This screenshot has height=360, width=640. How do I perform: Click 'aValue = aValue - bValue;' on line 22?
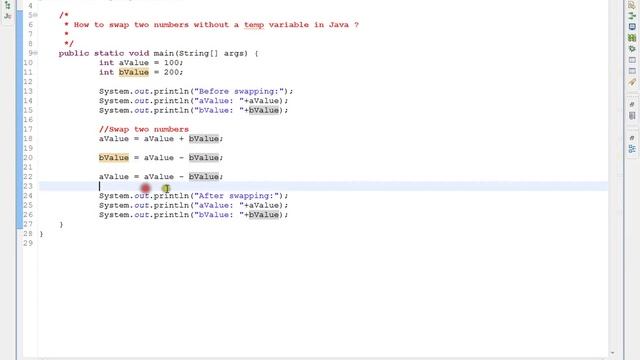(161, 177)
